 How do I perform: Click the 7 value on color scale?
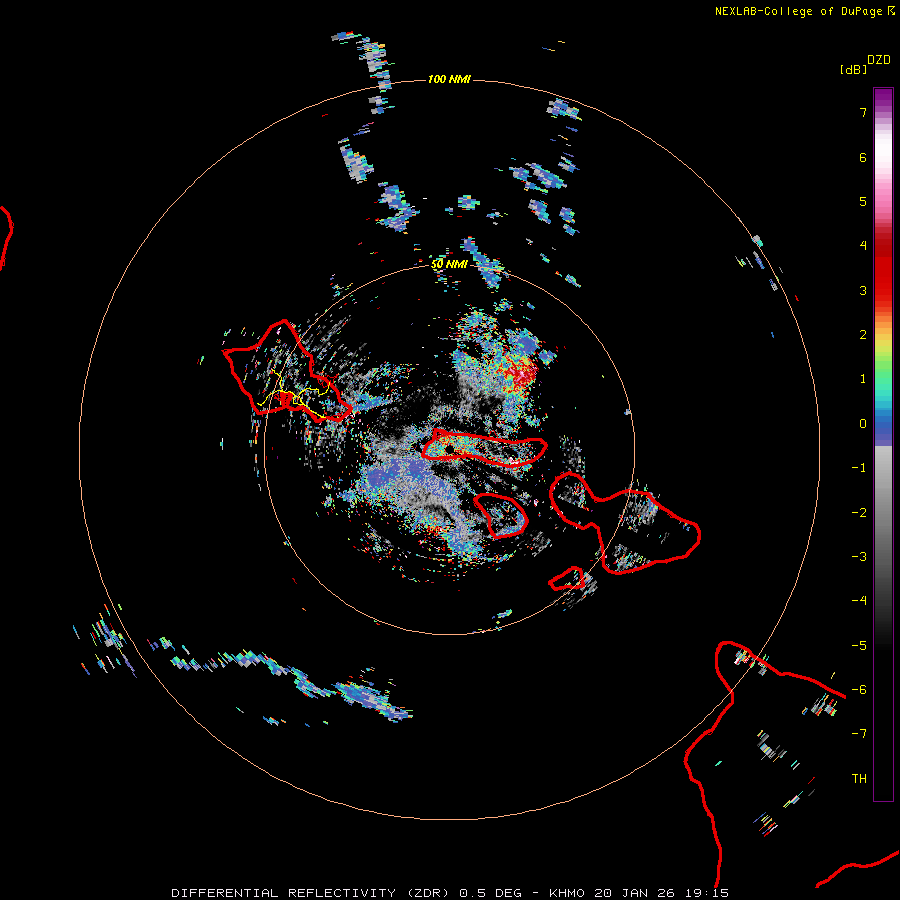click(863, 112)
